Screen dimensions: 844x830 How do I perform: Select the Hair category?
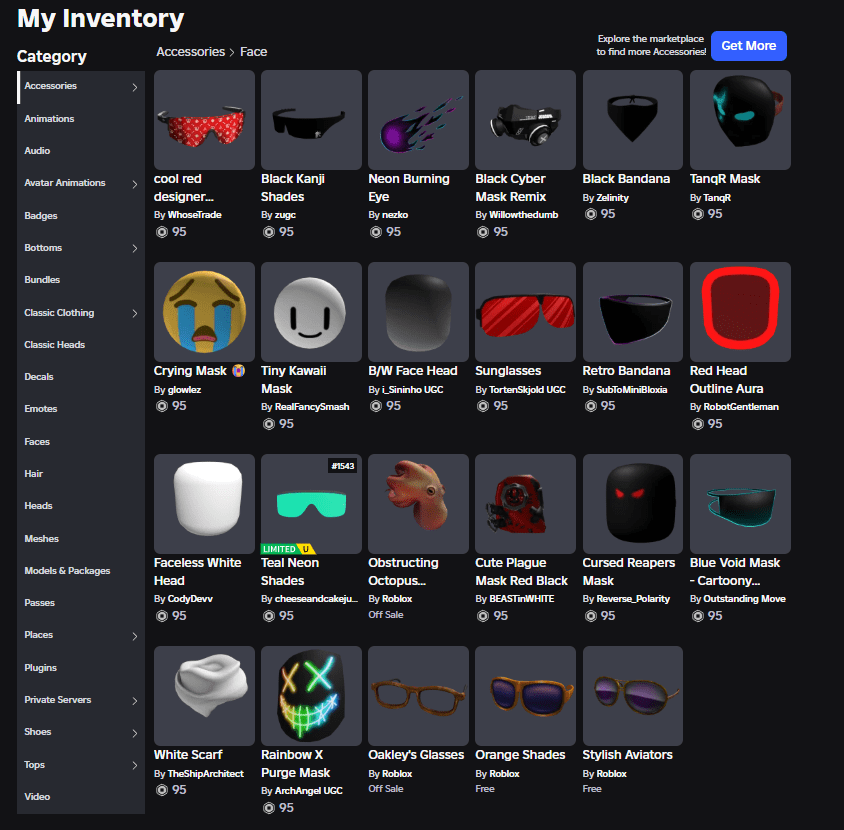33,473
